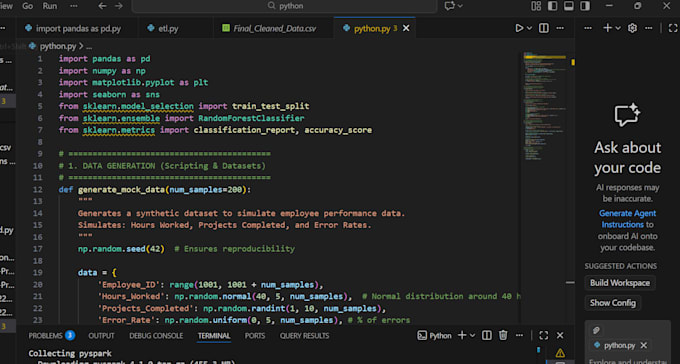The width and height of the screenshot is (680, 364).
Task: Open the OUTPUT panel tab
Action: [x=101, y=335]
